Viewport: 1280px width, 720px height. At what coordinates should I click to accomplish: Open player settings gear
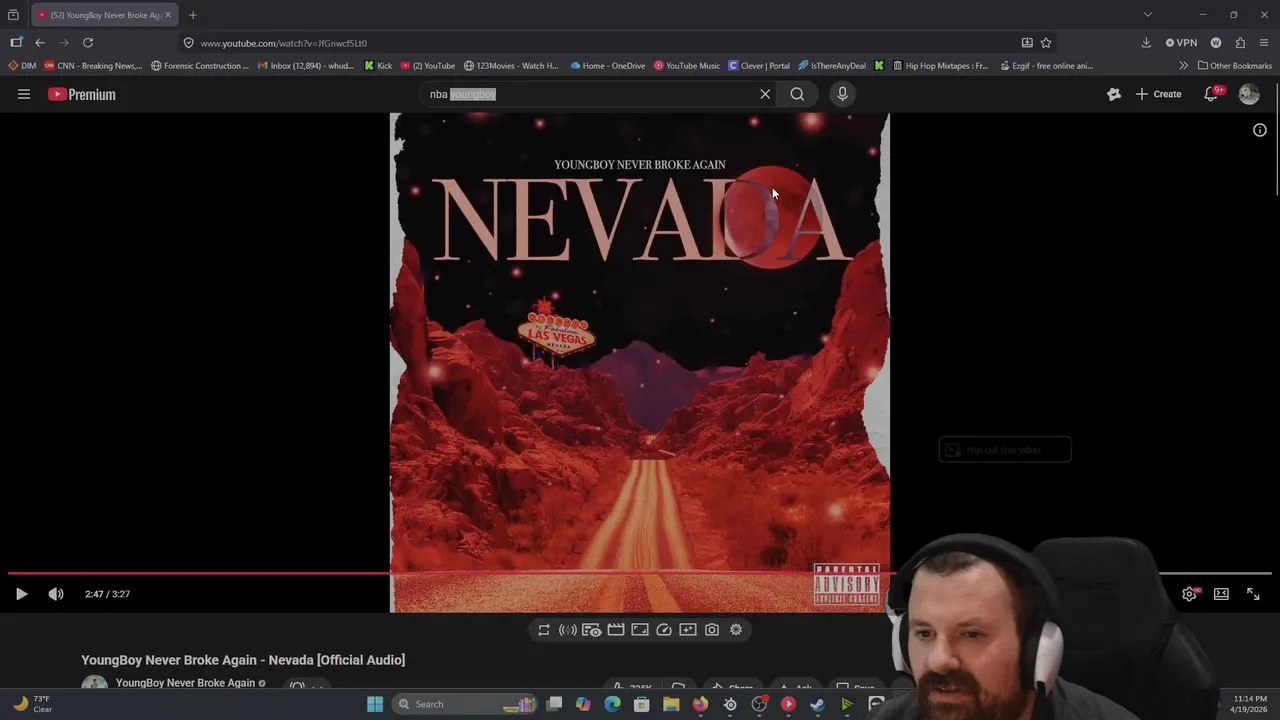(1189, 594)
